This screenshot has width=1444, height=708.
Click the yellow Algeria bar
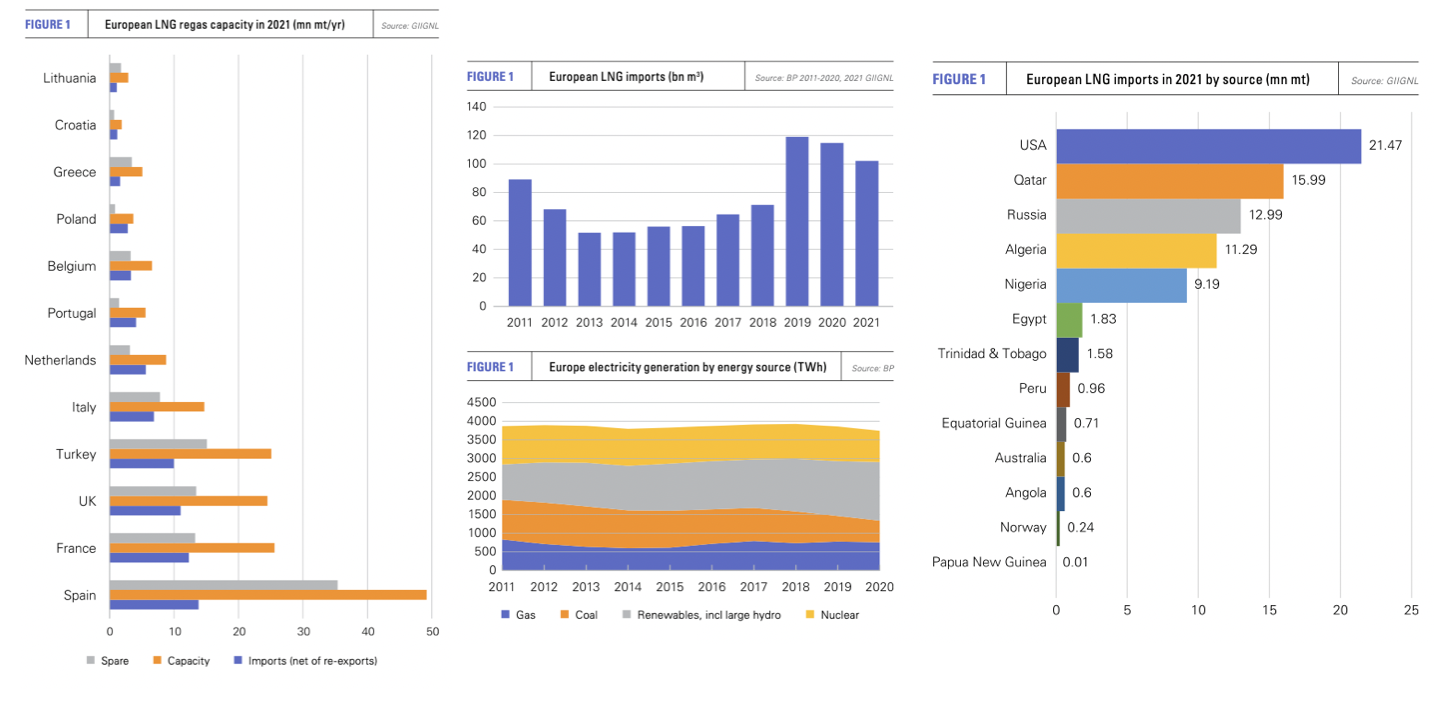click(1136, 250)
